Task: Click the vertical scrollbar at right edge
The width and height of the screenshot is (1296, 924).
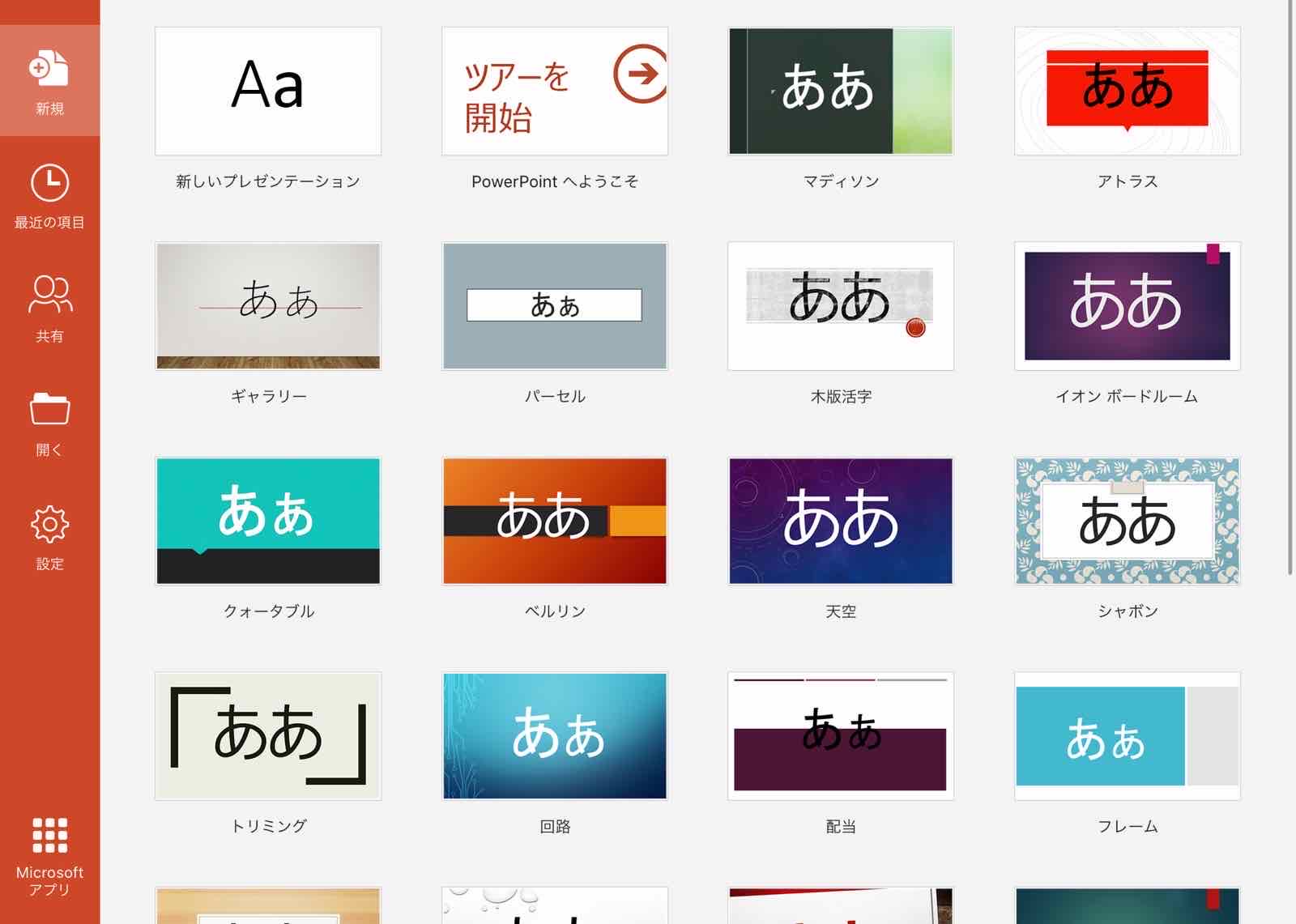Action: 1290,287
